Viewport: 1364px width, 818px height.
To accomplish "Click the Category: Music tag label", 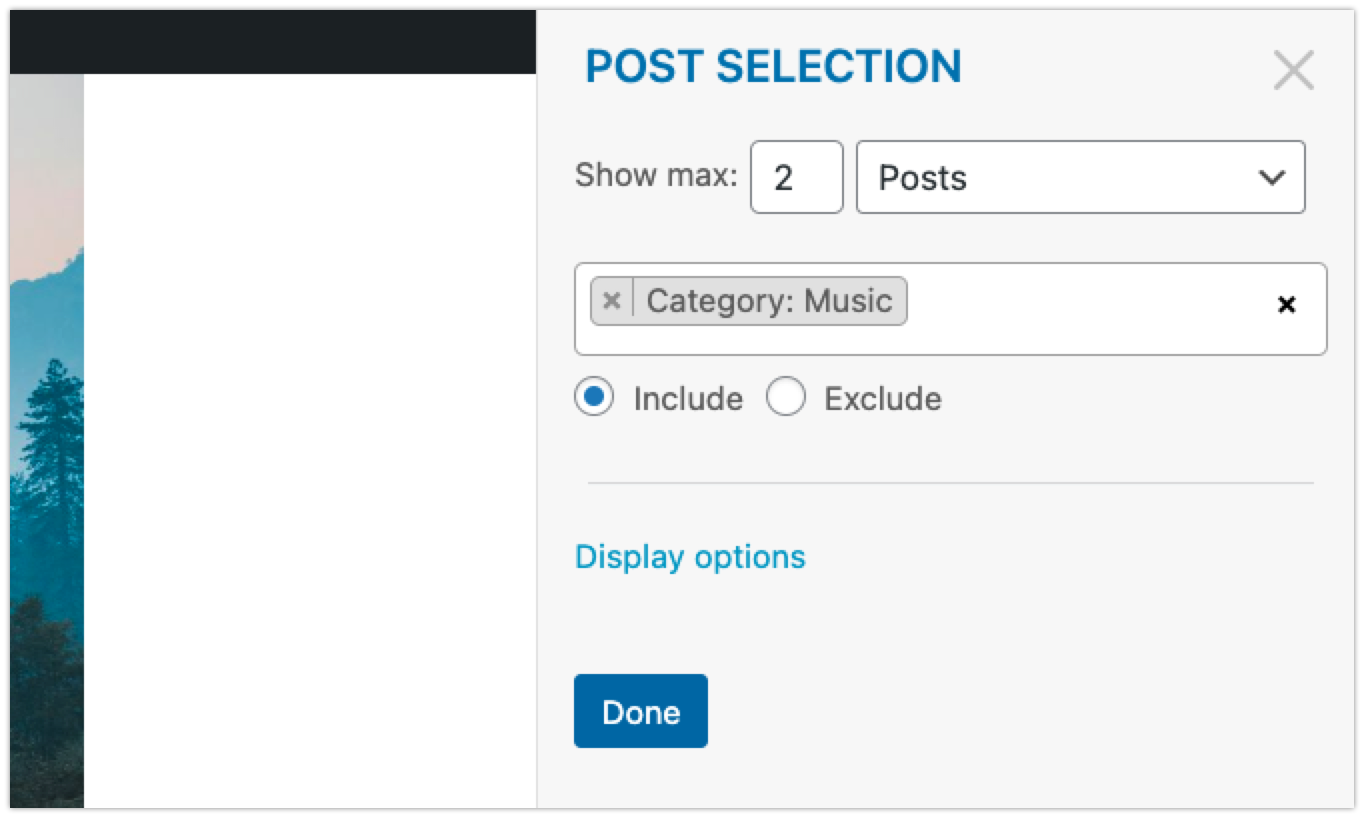I will pyautogui.click(x=769, y=301).
